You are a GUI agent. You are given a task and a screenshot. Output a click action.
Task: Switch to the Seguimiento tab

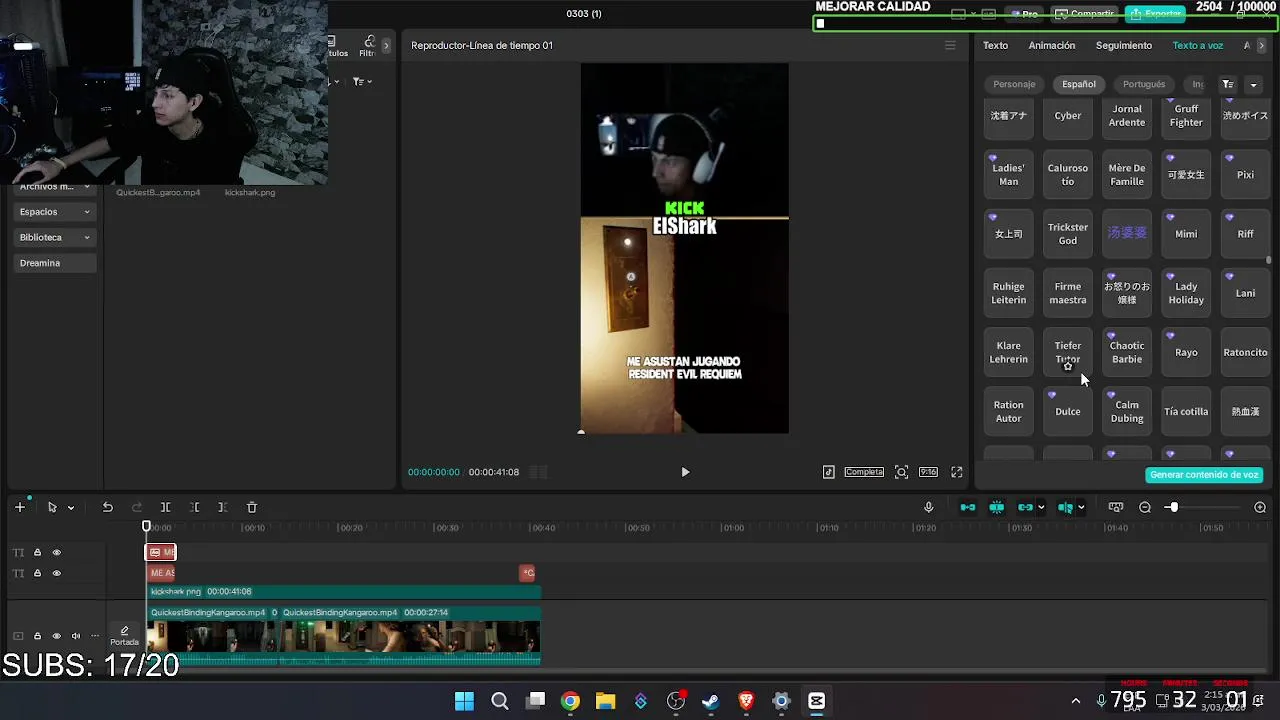[1124, 45]
